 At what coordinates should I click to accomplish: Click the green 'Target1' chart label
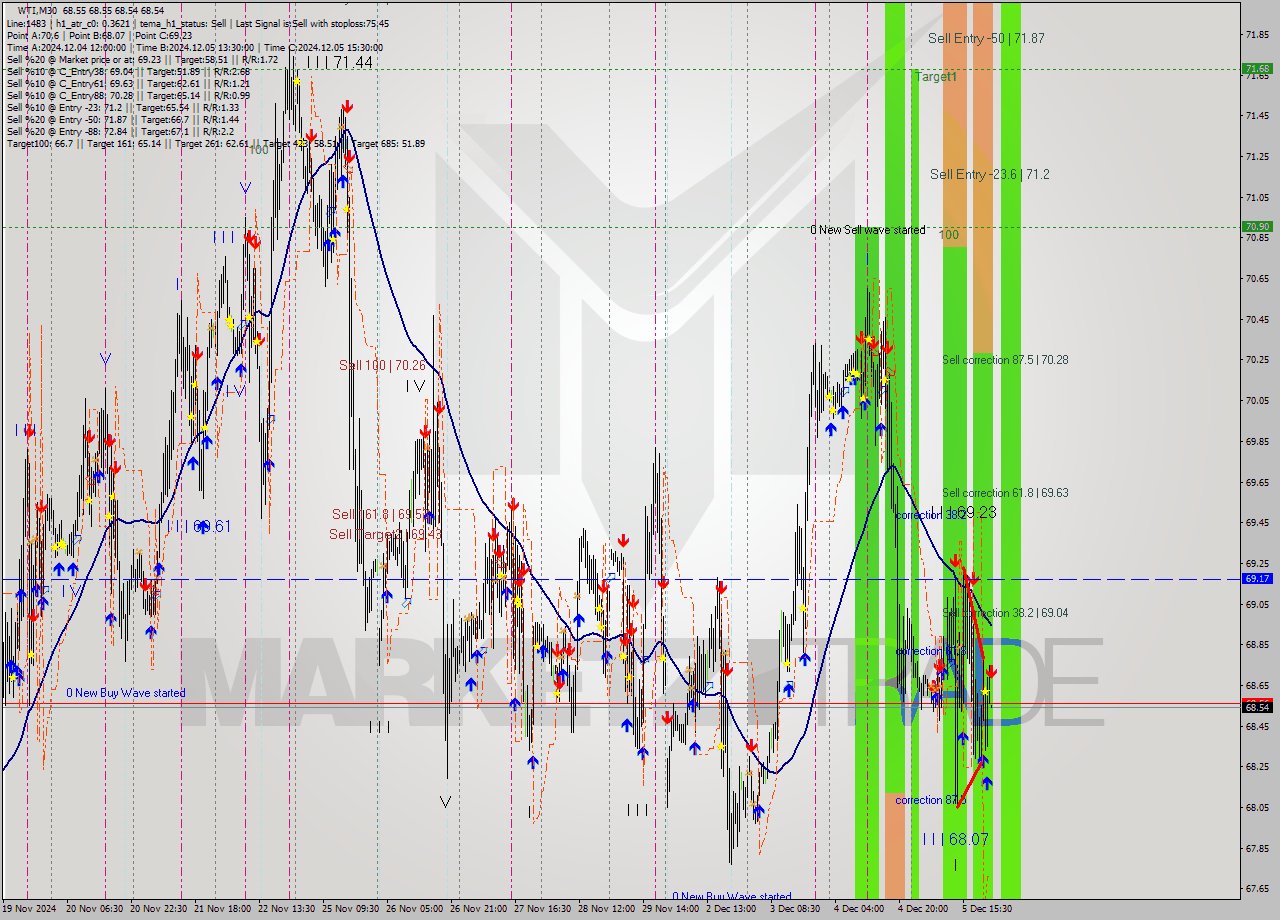pos(936,76)
